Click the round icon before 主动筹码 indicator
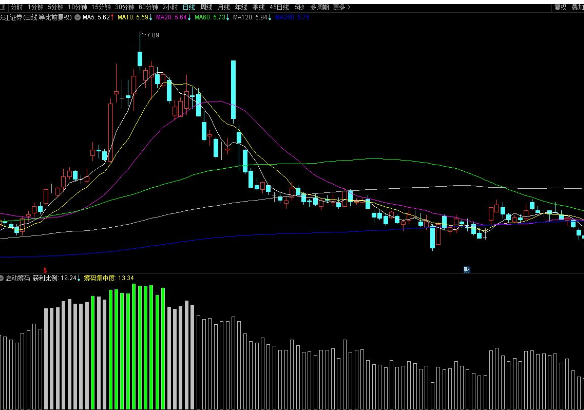Viewport: 584px width, 410px height. (1, 278)
